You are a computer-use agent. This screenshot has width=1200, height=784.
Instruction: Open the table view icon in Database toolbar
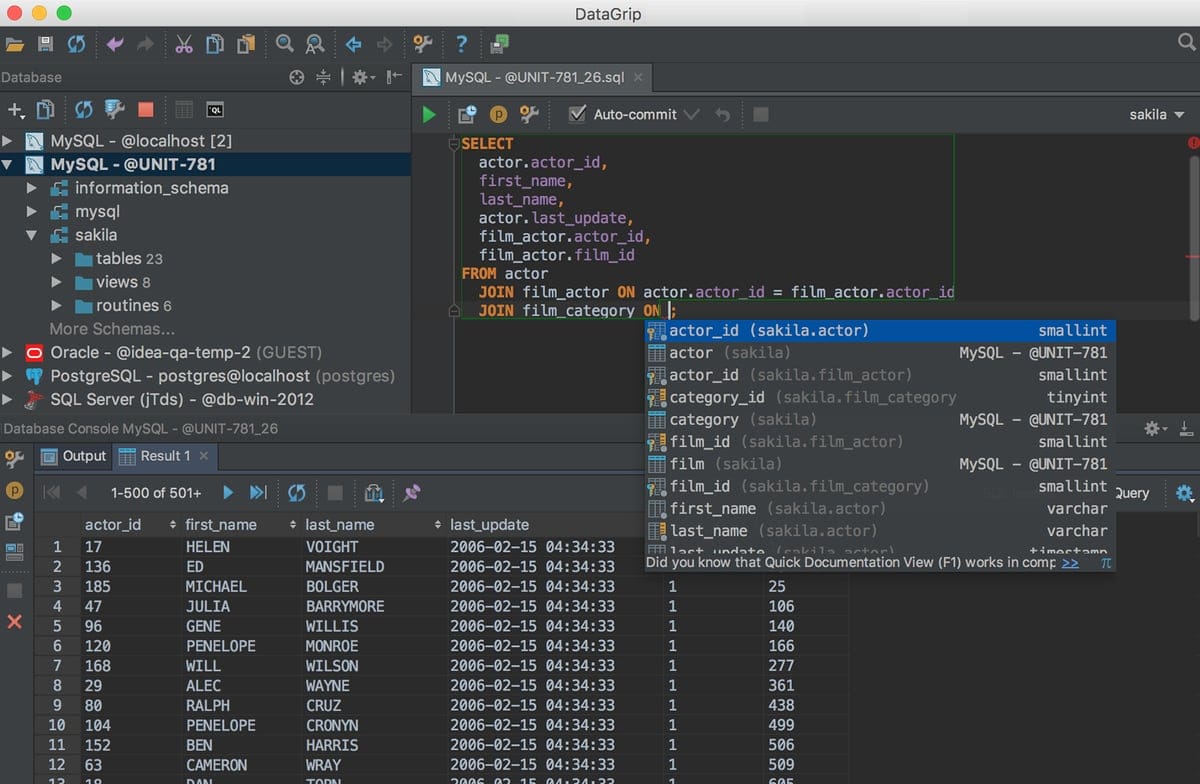tap(186, 109)
